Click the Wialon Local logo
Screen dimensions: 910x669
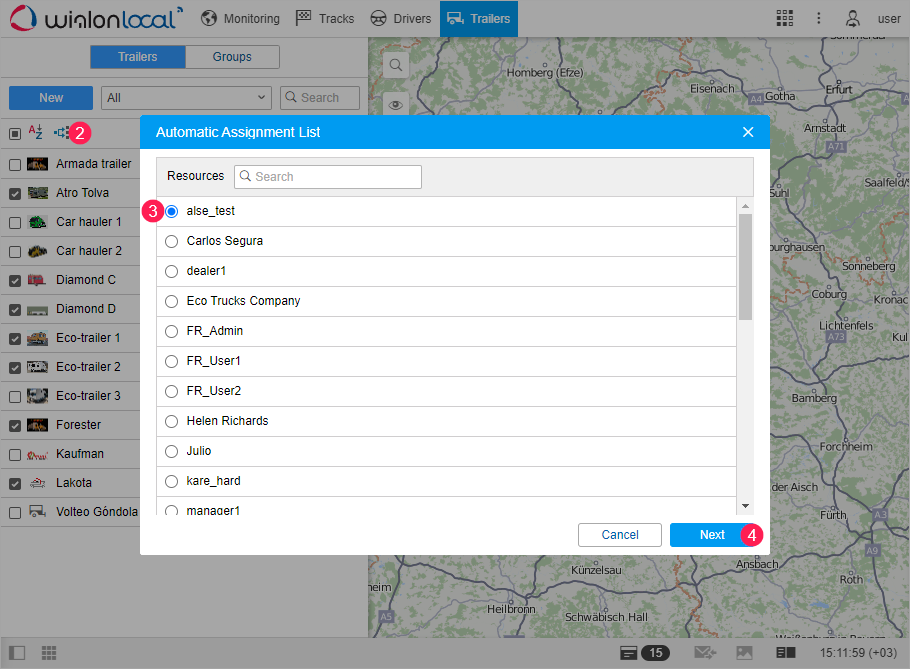click(x=96, y=19)
